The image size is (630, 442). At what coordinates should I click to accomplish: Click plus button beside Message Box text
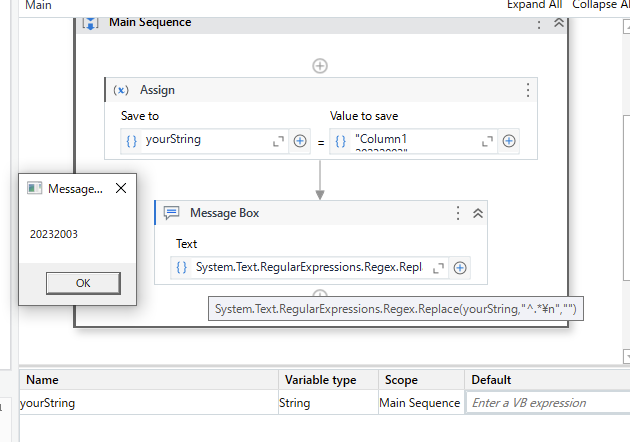pos(460,267)
